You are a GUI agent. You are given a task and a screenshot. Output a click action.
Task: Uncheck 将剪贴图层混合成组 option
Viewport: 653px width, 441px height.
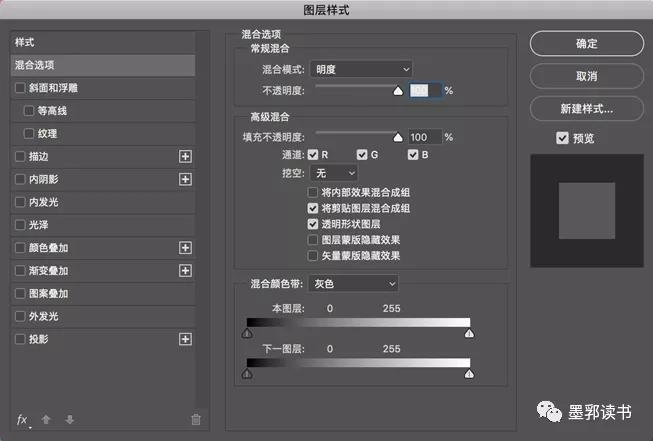click(x=312, y=208)
